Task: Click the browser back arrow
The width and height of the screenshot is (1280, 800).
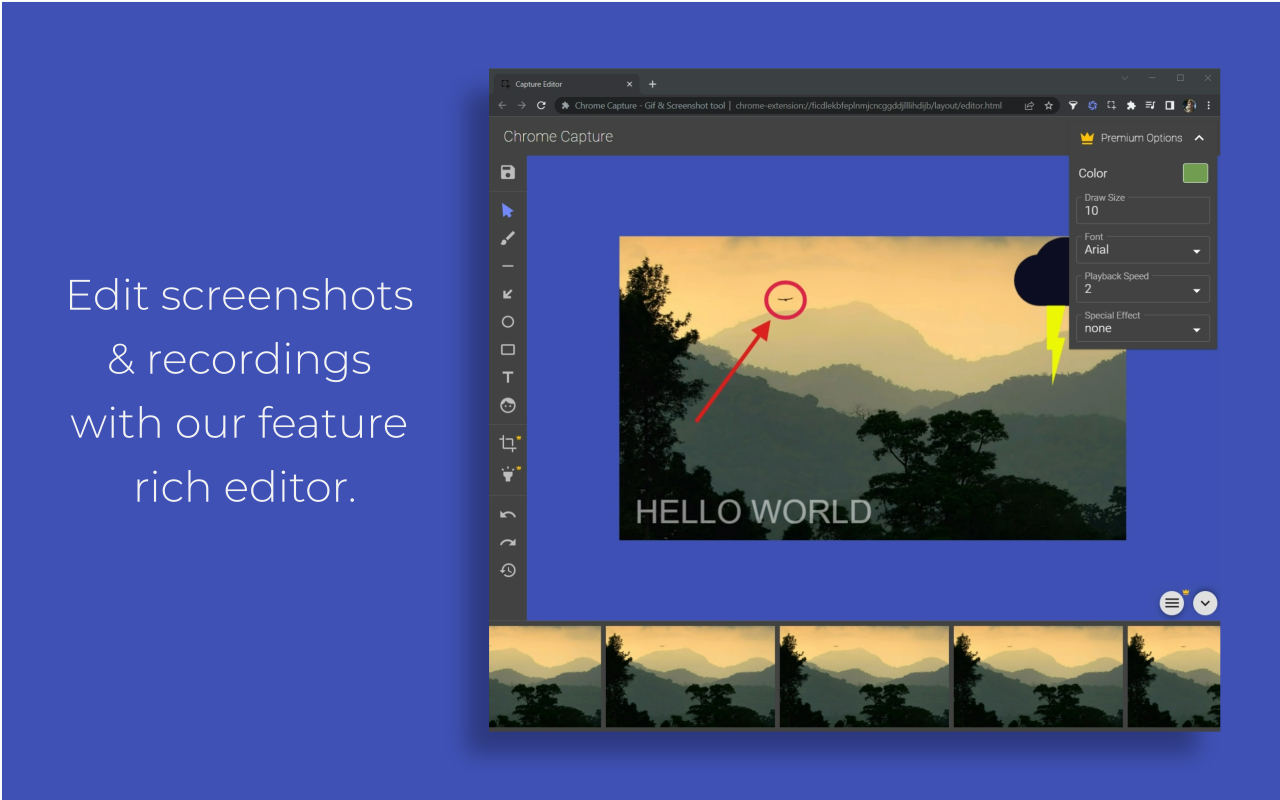Action: pyautogui.click(x=502, y=105)
